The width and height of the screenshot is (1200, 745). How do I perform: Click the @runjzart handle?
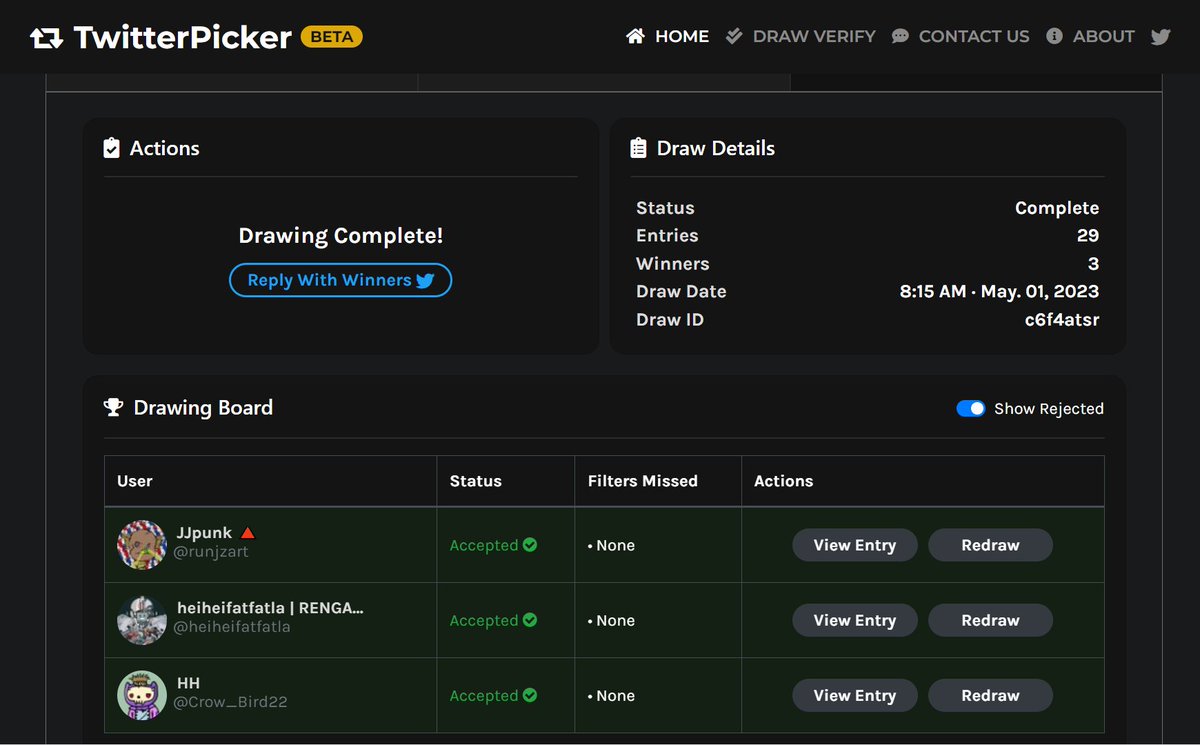coord(211,552)
